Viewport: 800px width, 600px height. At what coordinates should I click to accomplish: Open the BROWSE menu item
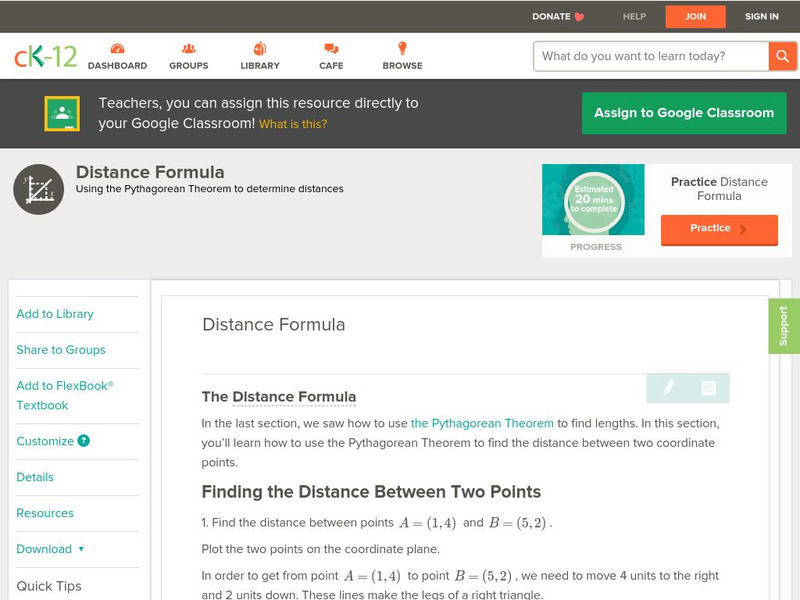(x=403, y=66)
